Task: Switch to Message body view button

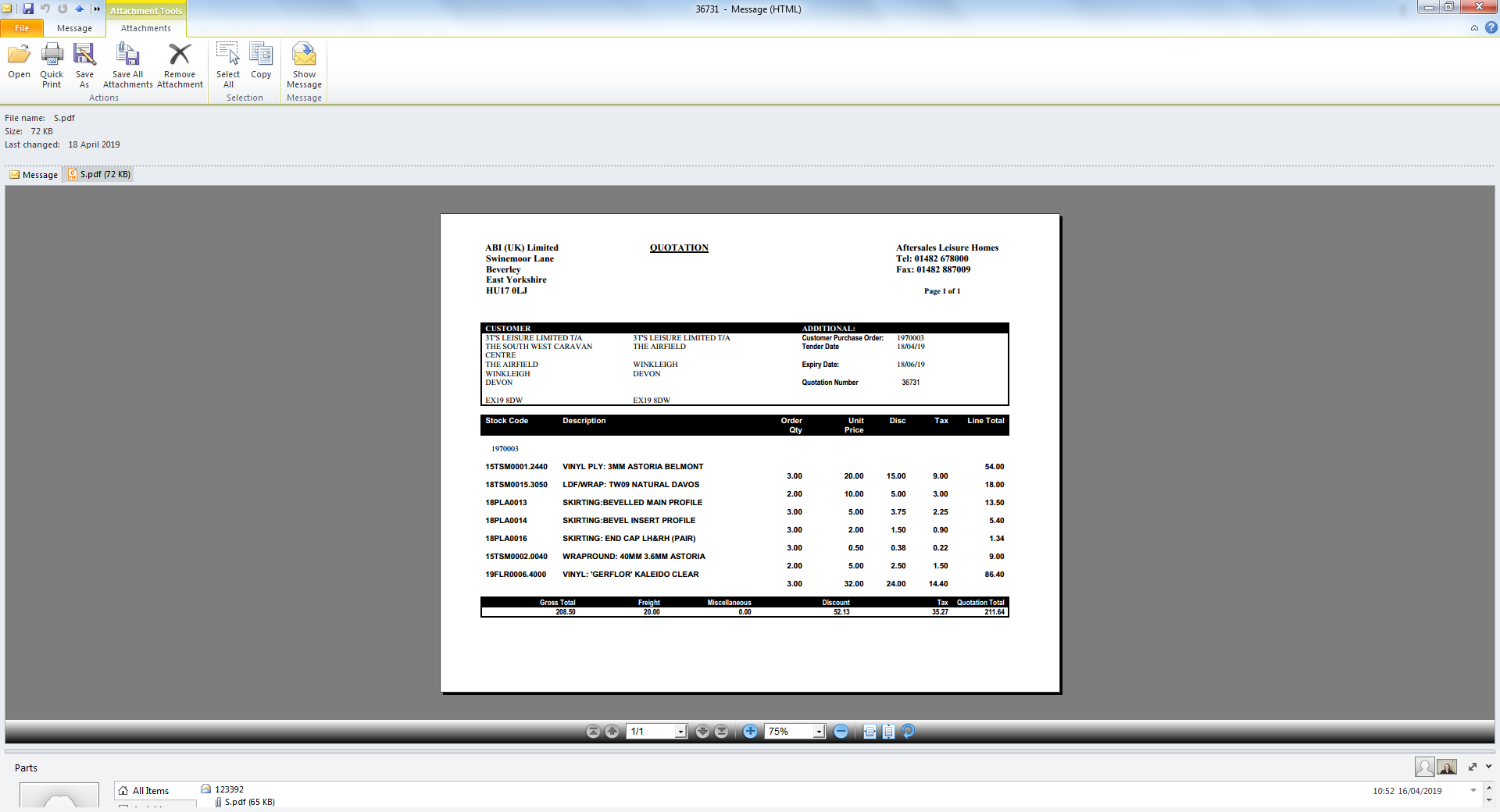Action: (34, 175)
